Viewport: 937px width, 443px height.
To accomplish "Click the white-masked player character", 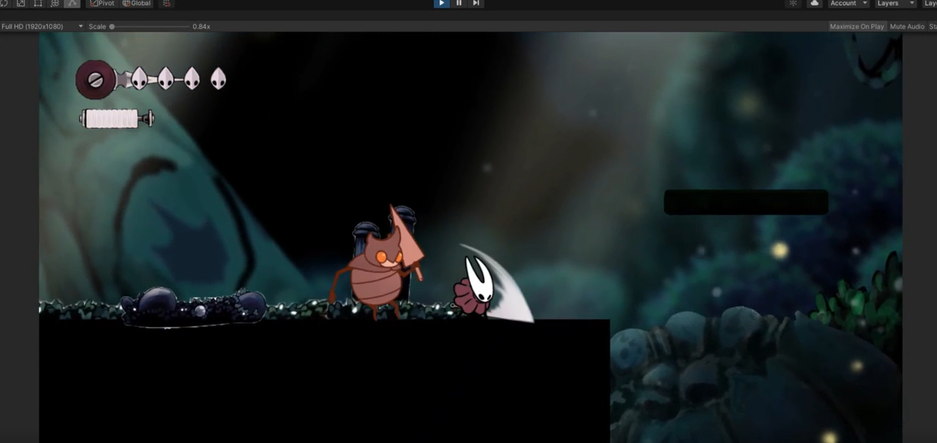I will pyautogui.click(x=475, y=286).
